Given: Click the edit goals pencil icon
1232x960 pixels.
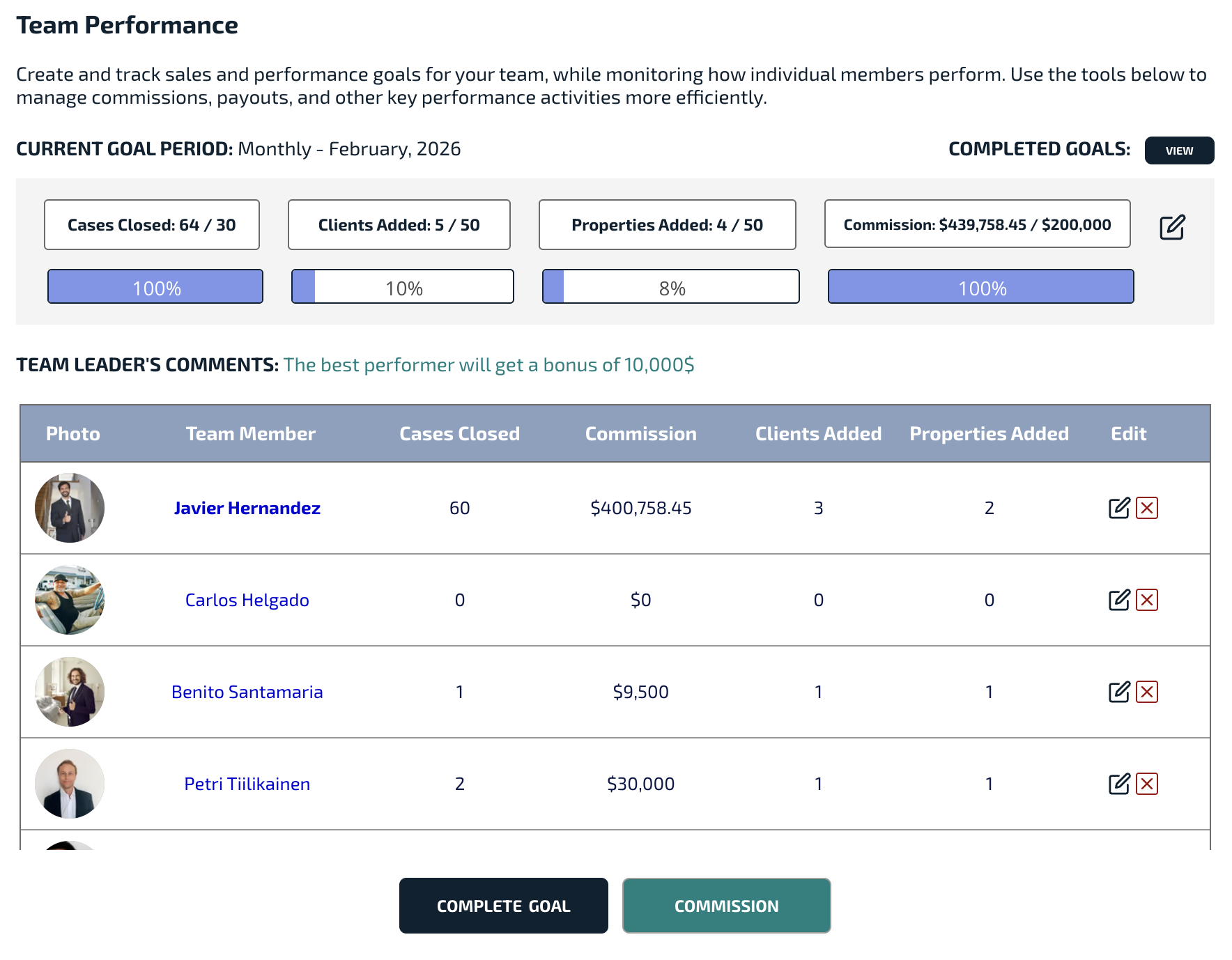Looking at the screenshot, I should [1172, 227].
